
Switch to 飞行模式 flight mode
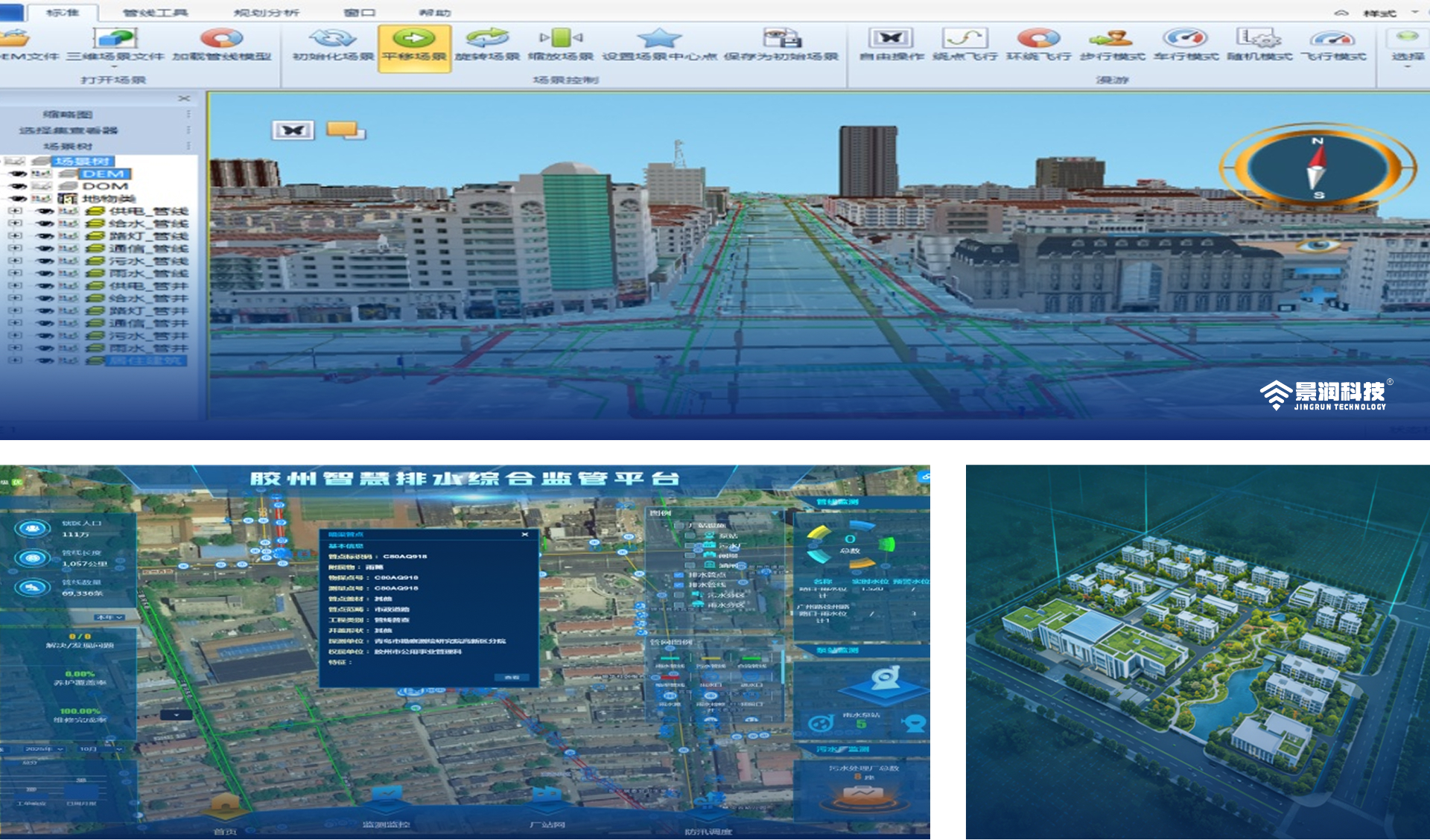(1332, 45)
